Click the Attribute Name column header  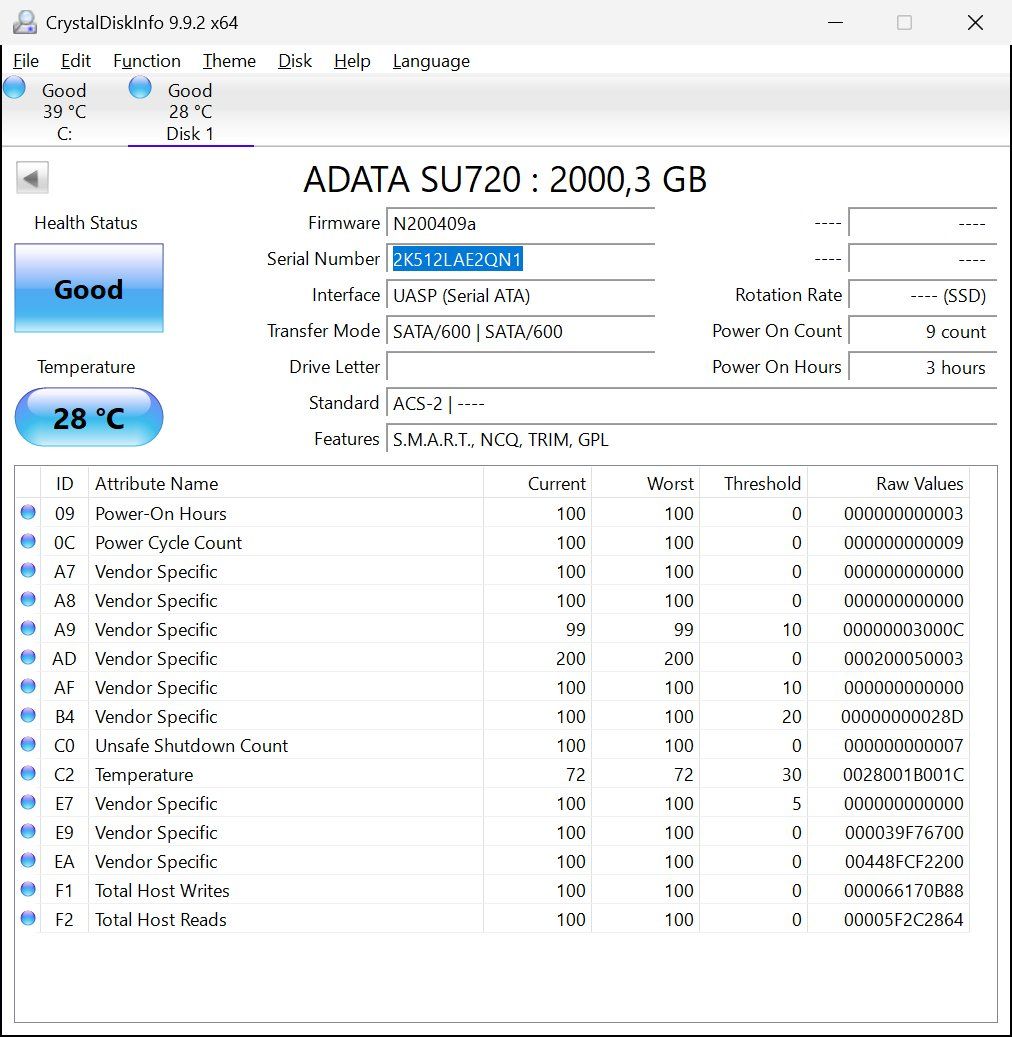(286, 483)
